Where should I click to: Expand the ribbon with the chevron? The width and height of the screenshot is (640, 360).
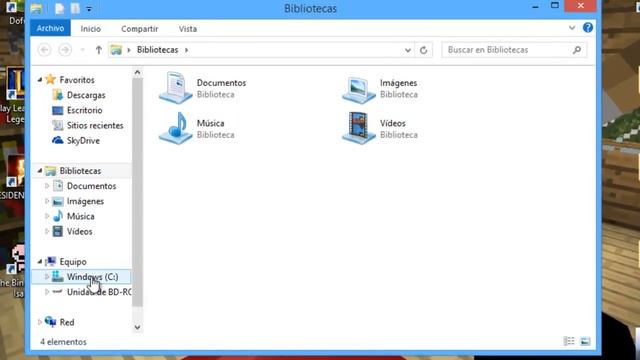click(x=572, y=28)
